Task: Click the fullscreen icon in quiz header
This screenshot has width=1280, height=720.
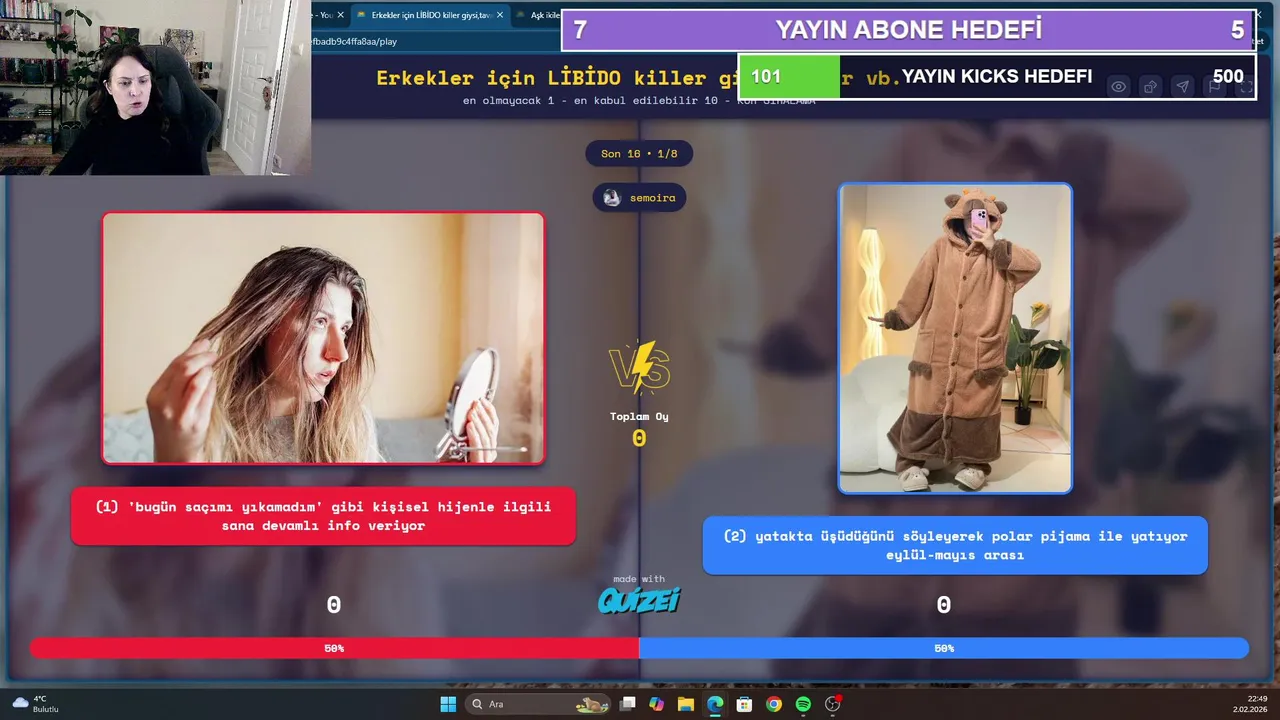Action: pyautogui.click(x=1246, y=87)
